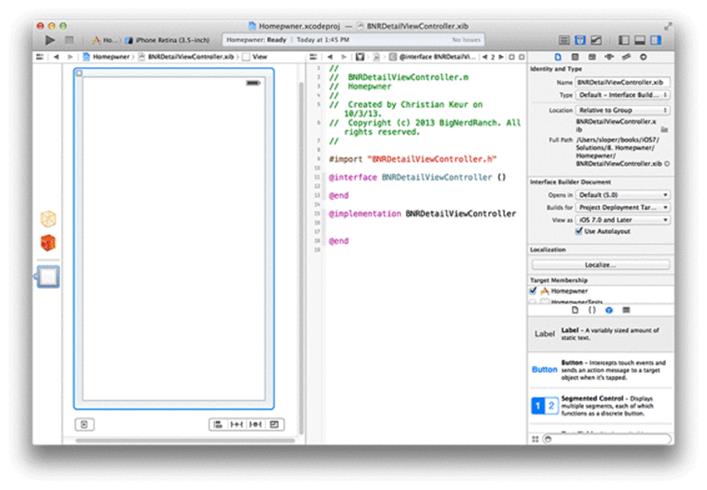Open the Attributes inspector tab

[x=609, y=57]
